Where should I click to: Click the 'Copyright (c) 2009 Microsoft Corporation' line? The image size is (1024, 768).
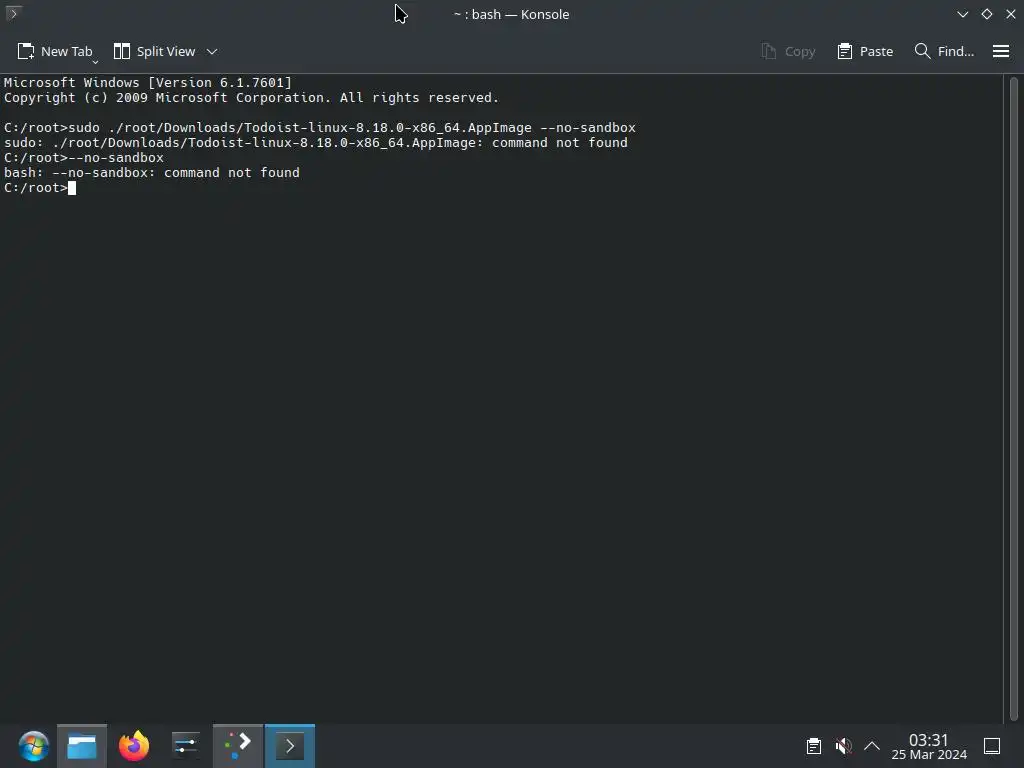(x=251, y=98)
